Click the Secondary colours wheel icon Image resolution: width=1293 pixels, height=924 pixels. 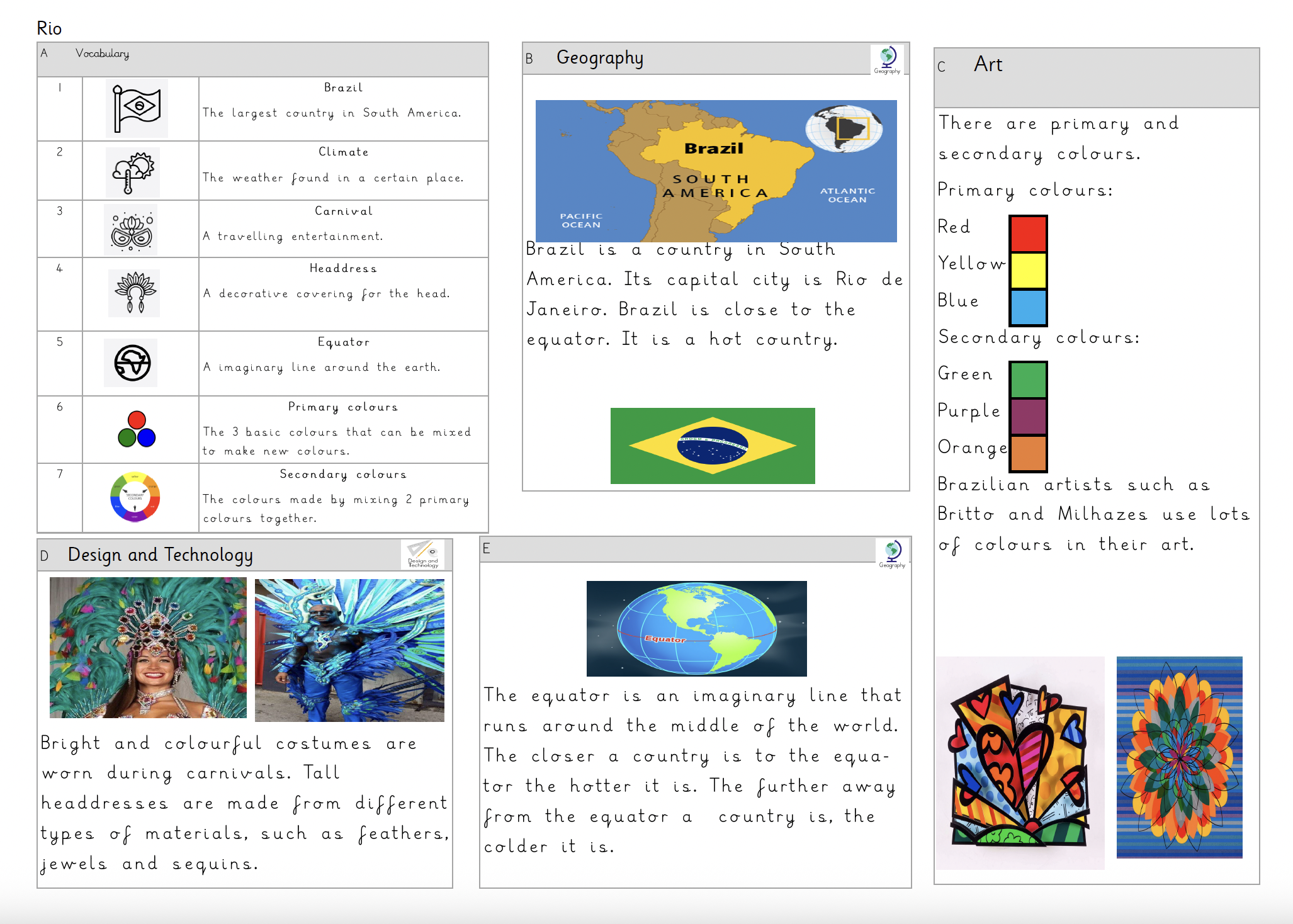(135, 497)
